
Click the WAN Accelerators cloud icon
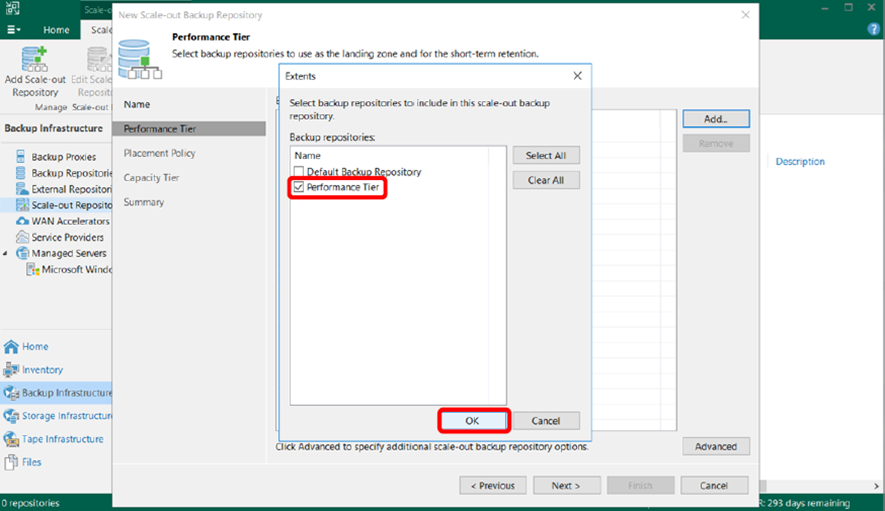click(x=22, y=221)
